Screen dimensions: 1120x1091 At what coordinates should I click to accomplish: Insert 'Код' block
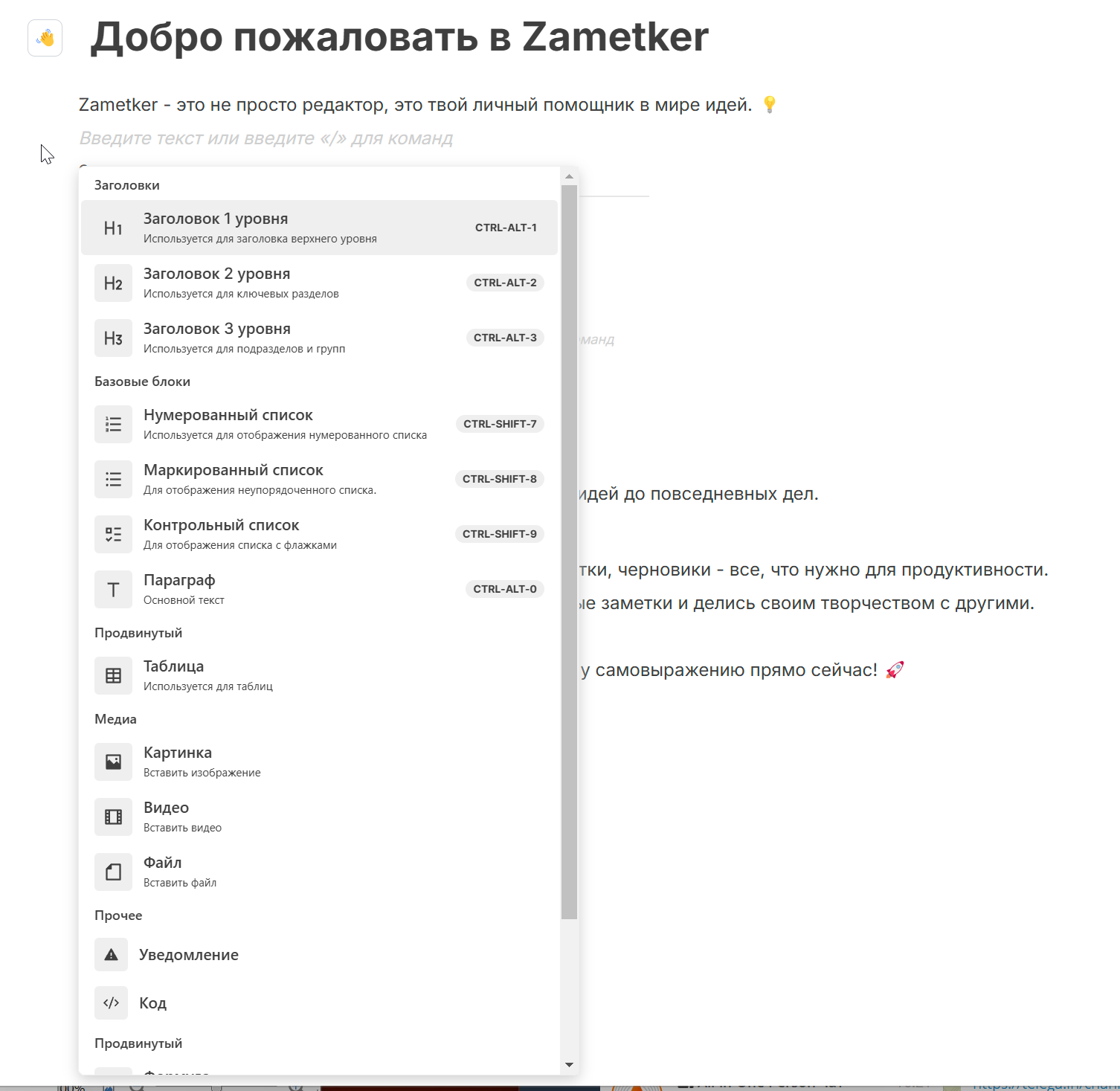coord(319,1003)
